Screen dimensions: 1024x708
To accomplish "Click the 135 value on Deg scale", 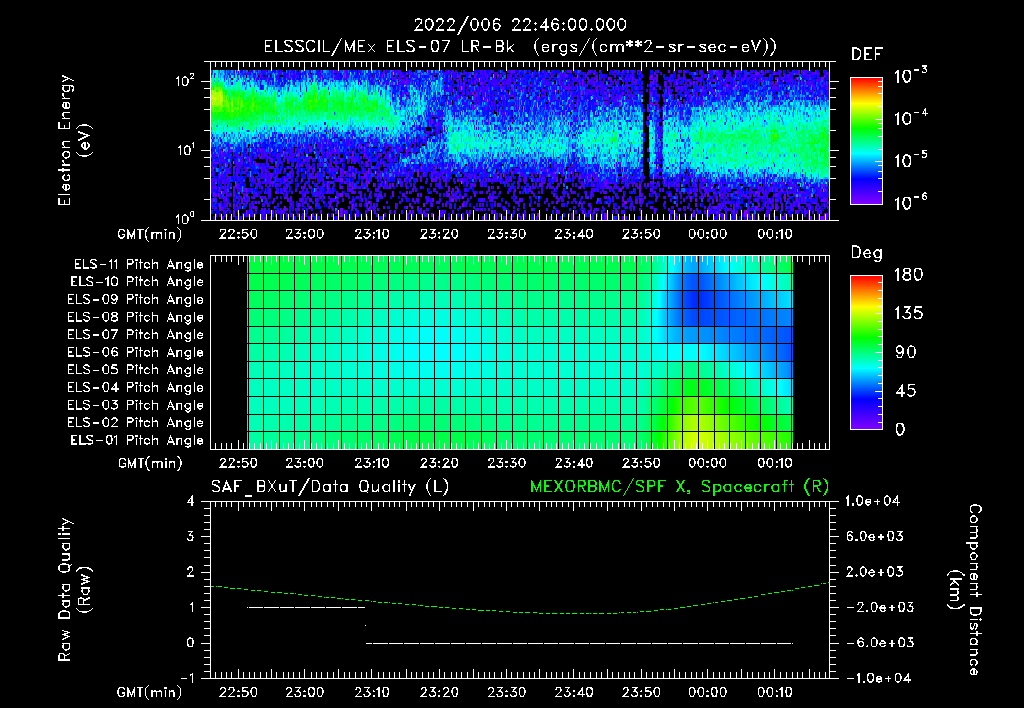I will pyautogui.click(x=909, y=314).
